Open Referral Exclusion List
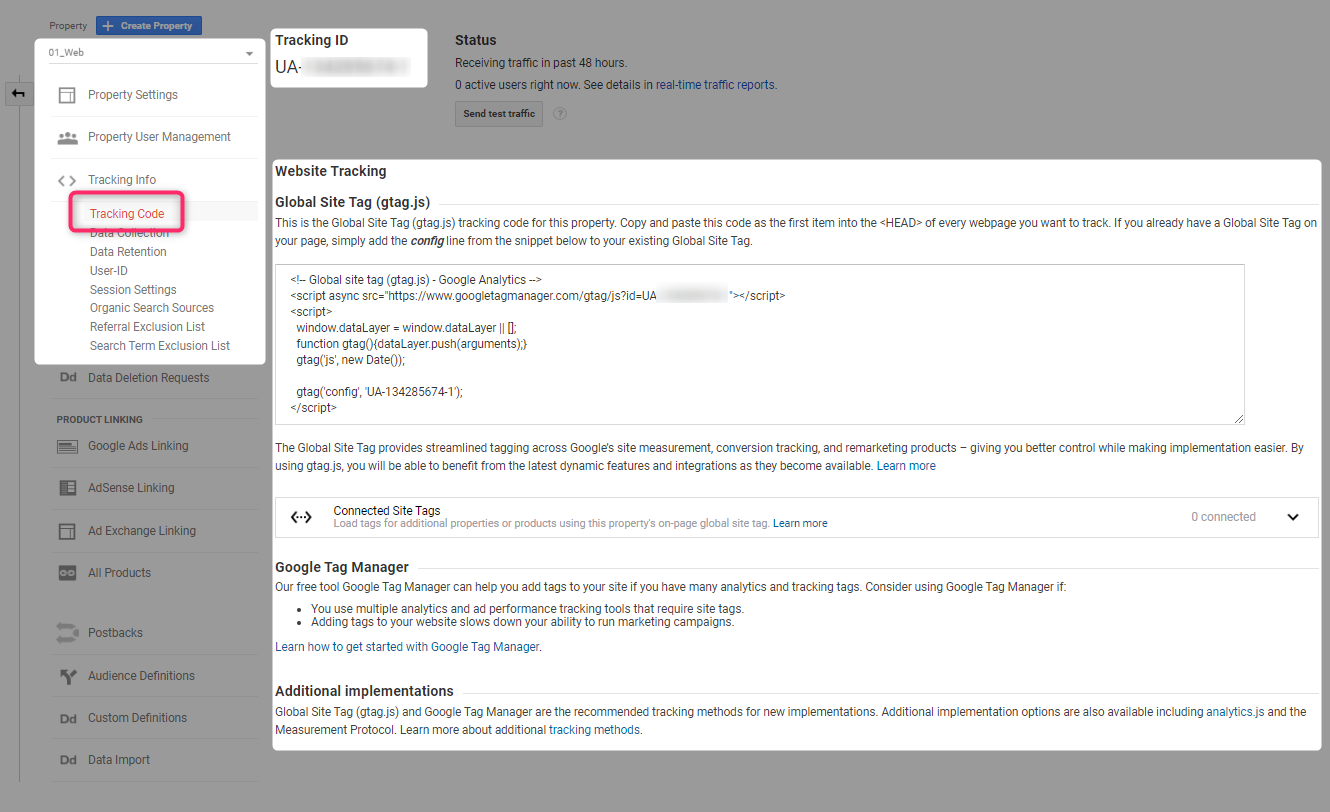This screenshot has height=812, width=1330. pos(147,327)
